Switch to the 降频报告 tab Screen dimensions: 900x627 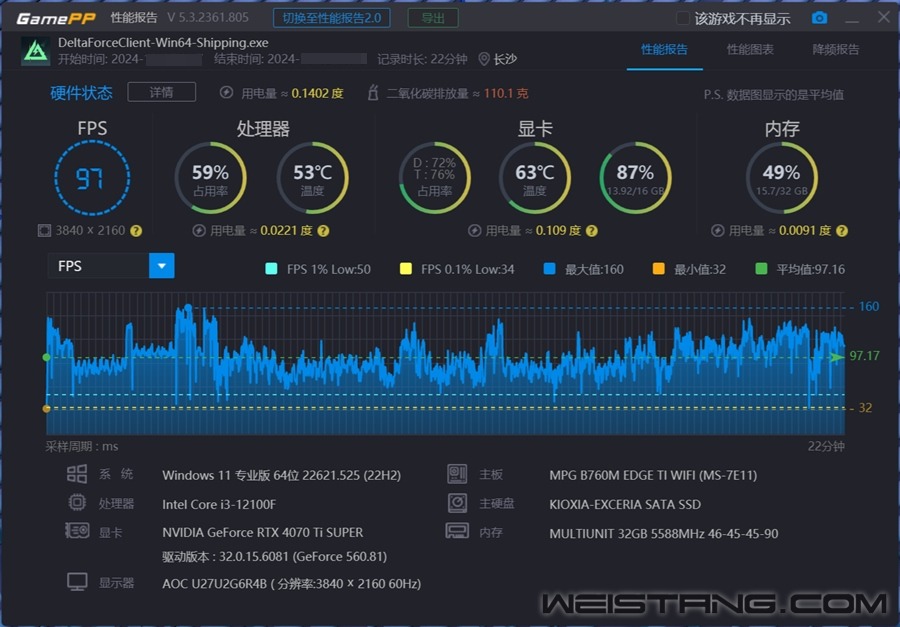point(836,49)
